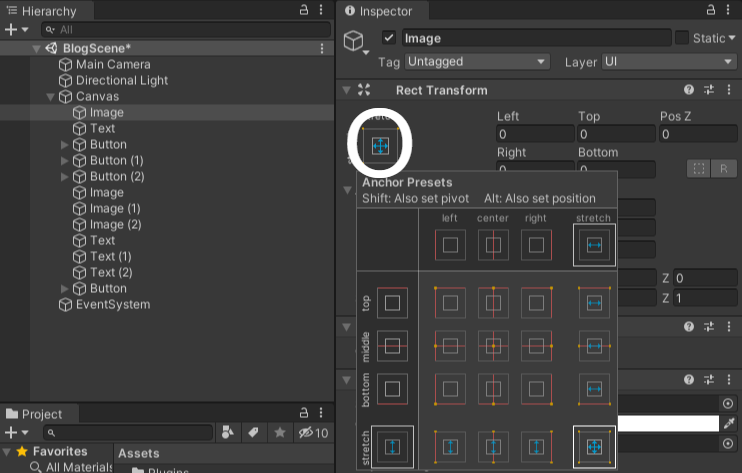The width and height of the screenshot is (742, 473).
Task: Select bottom-center anchor preset
Action: [x=493, y=389]
